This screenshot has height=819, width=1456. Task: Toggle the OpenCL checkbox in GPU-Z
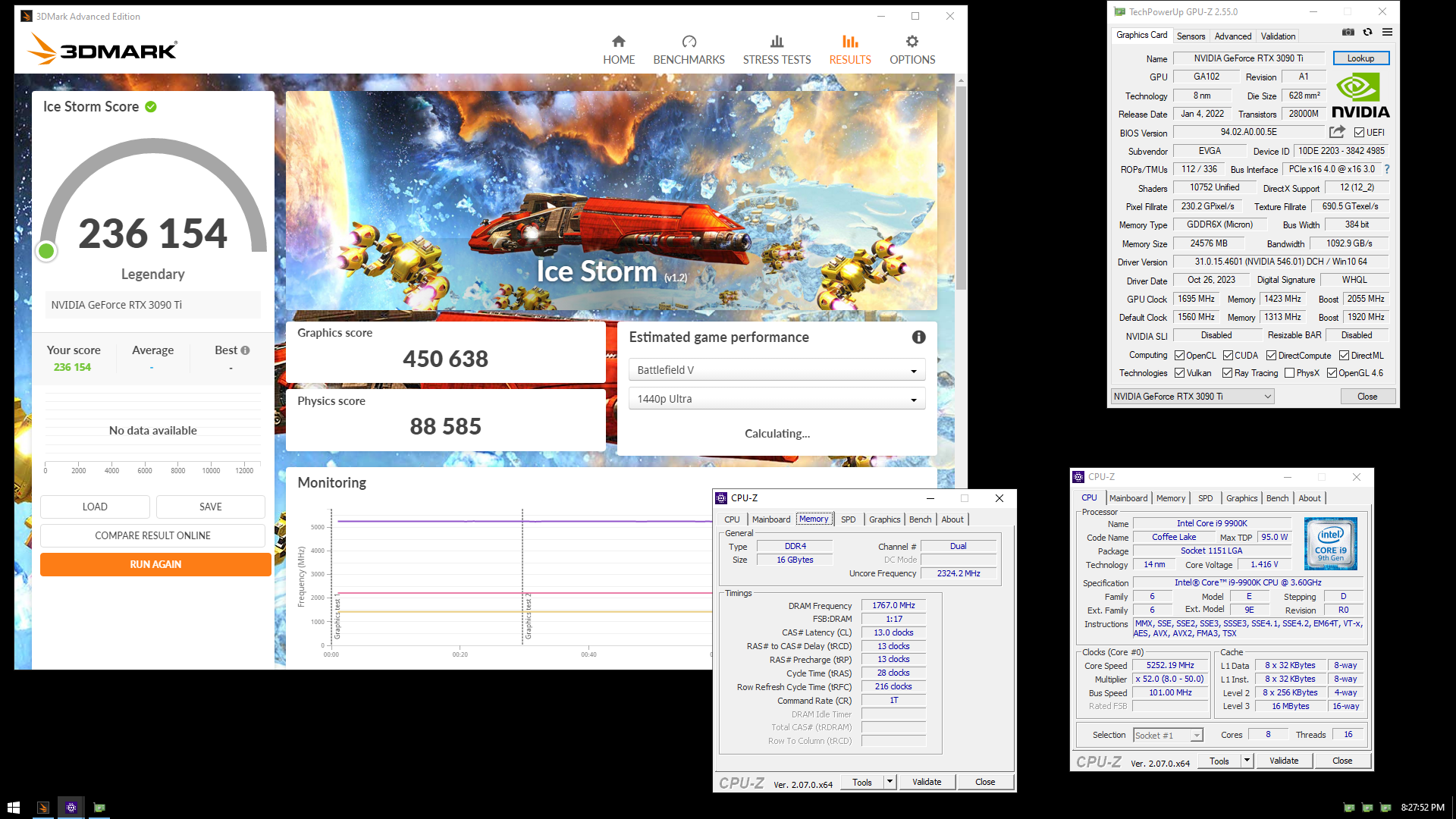[x=1179, y=356]
